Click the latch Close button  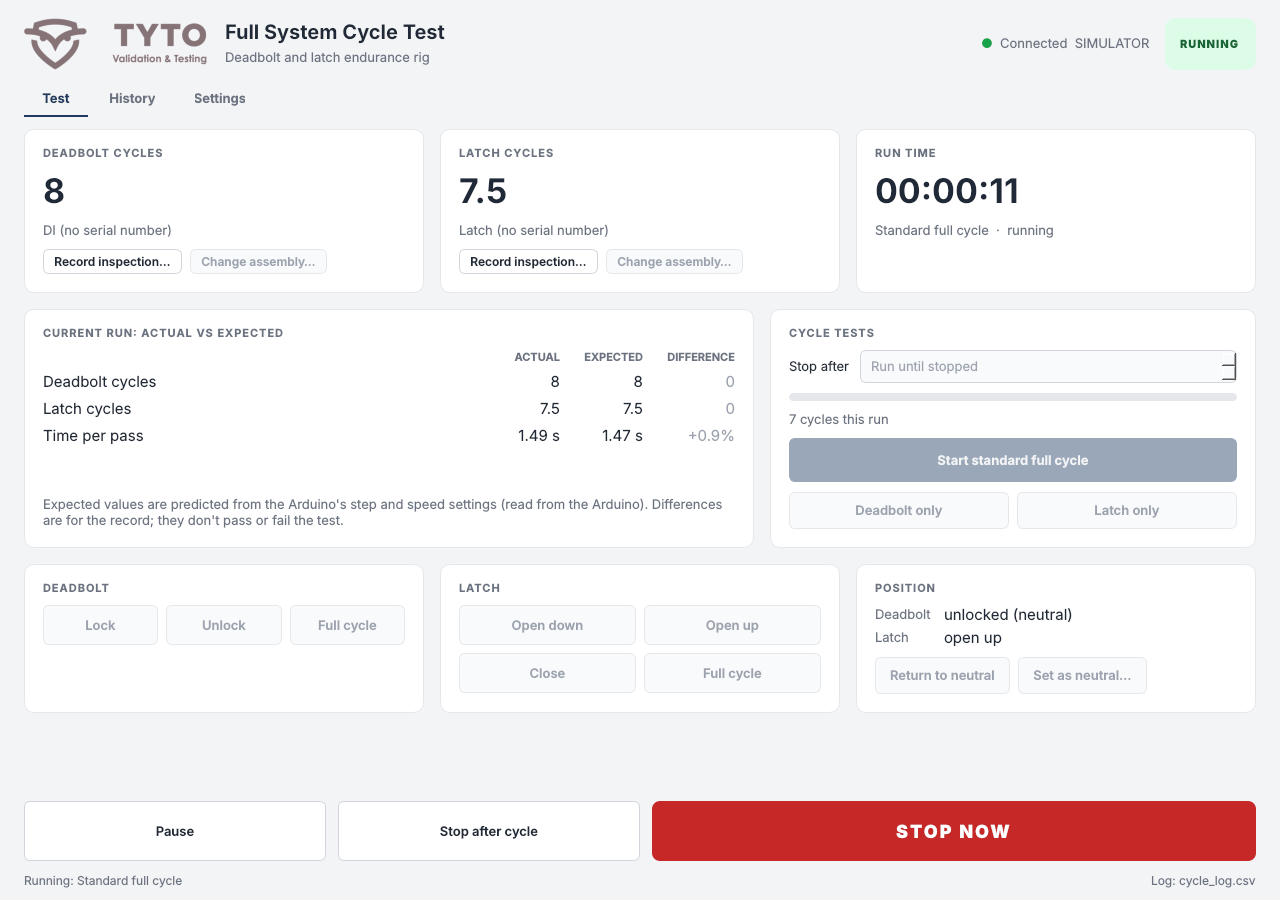click(547, 673)
